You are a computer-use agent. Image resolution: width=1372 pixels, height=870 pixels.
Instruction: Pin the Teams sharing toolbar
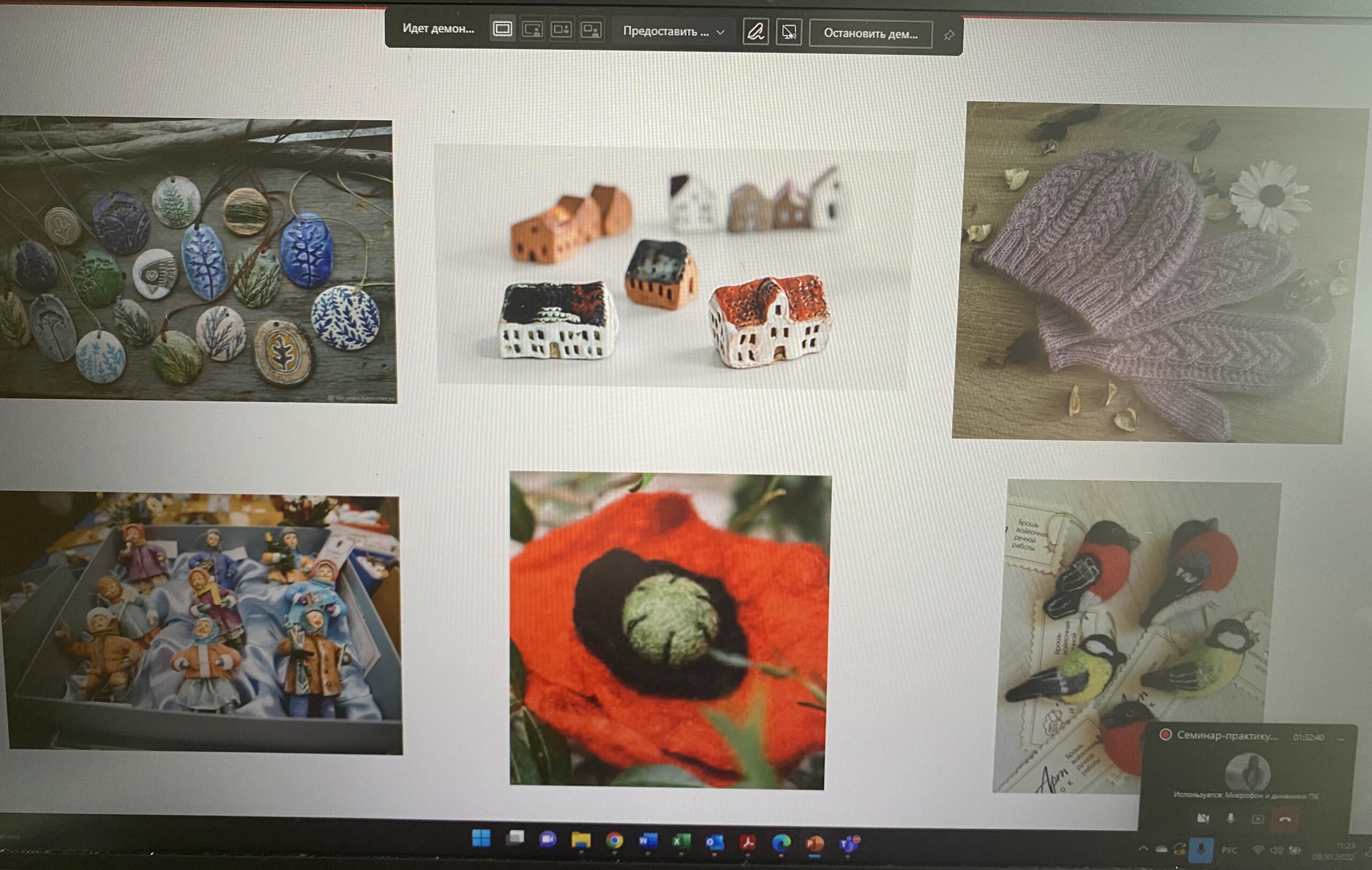click(949, 35)
